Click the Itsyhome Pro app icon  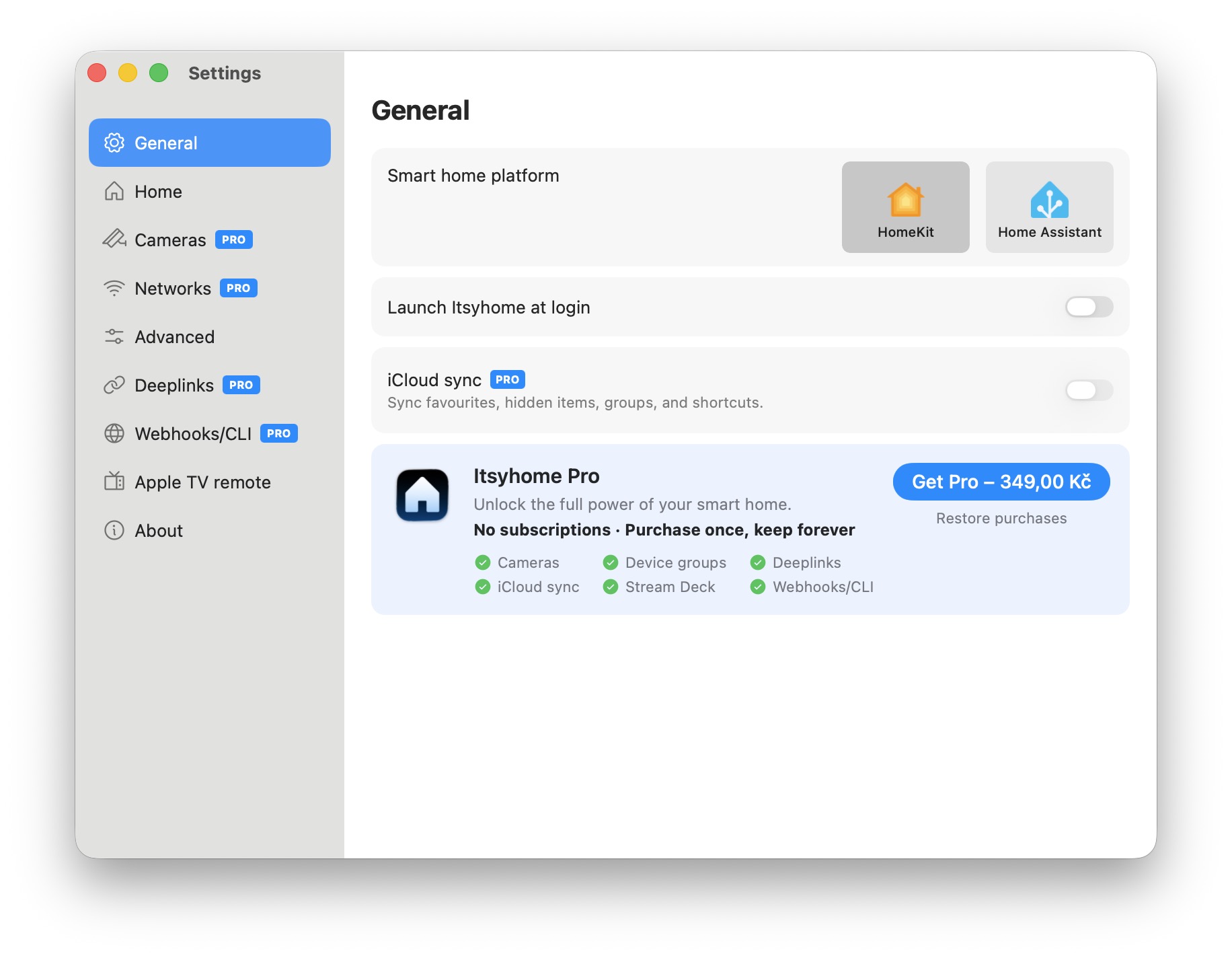(422, 495)
